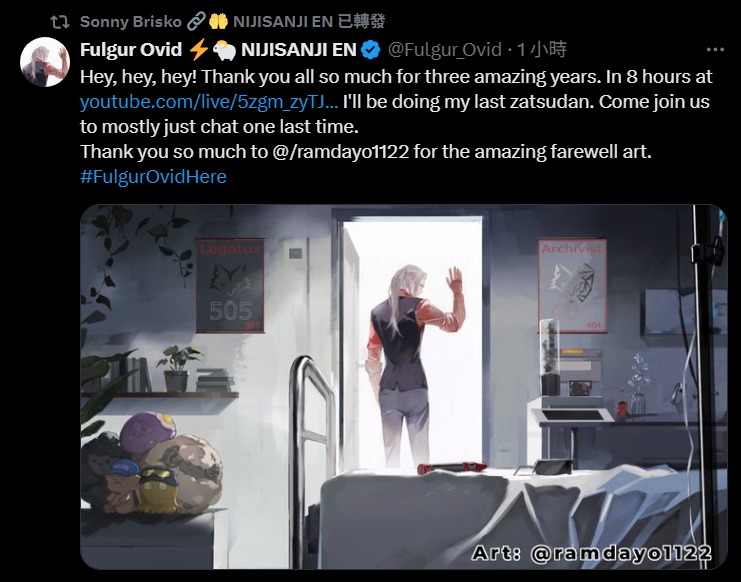Click the Fulgur Ovid display name

131,50
